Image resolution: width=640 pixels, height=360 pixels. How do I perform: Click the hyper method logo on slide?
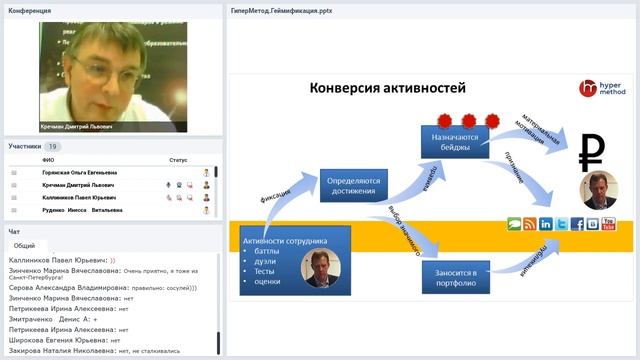[x=602, y=88]
